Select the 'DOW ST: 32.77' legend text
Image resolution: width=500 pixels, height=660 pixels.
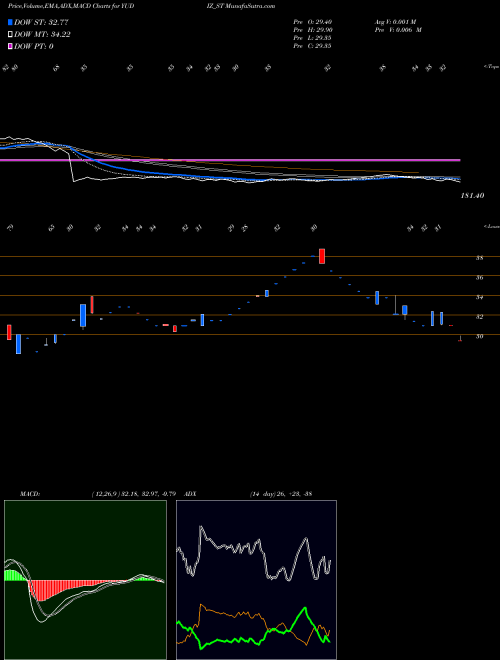point(41,22)
